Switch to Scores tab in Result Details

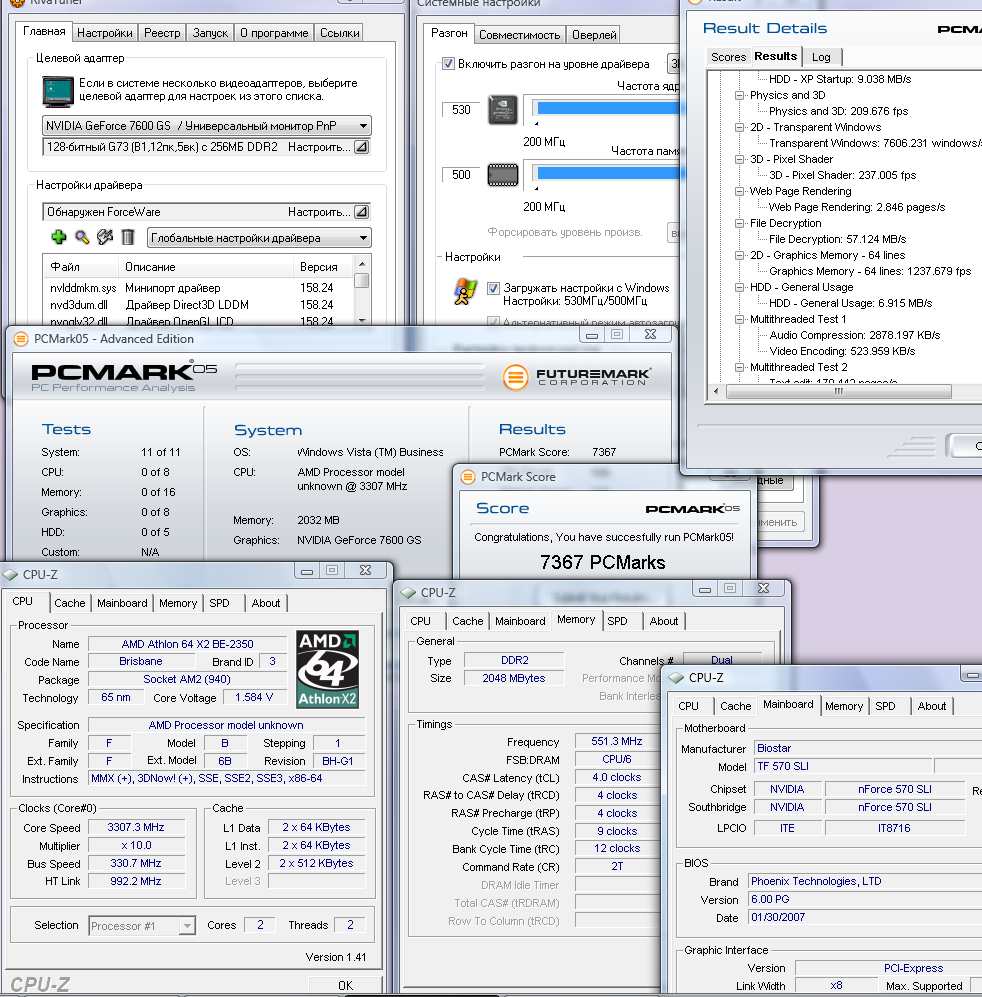(728, 57)
